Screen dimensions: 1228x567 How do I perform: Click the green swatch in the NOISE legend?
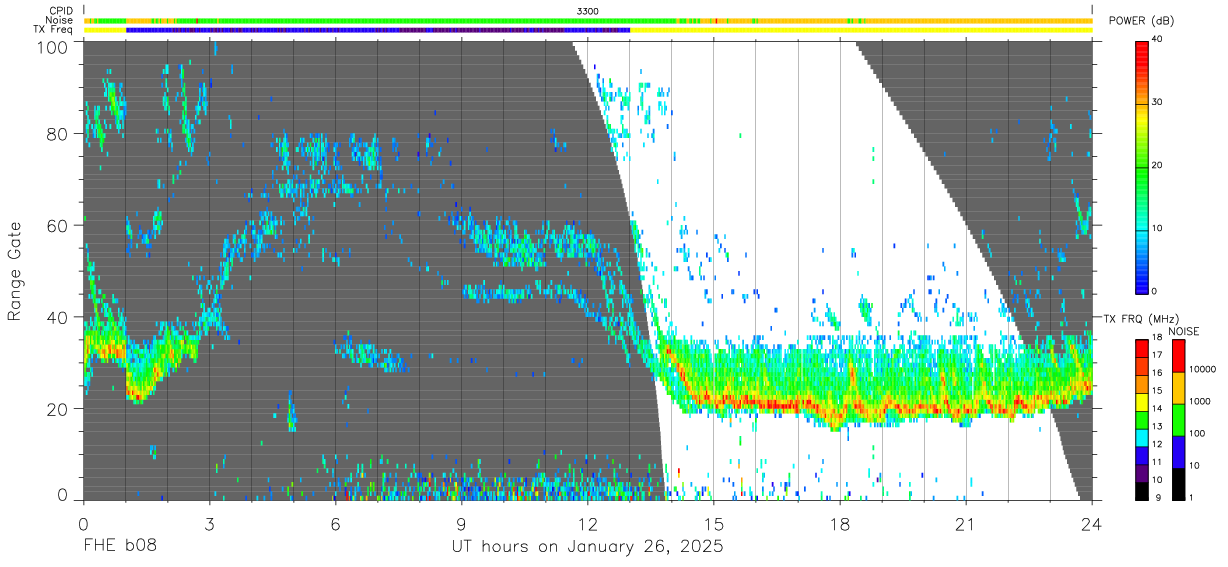tap(1179, 420)
